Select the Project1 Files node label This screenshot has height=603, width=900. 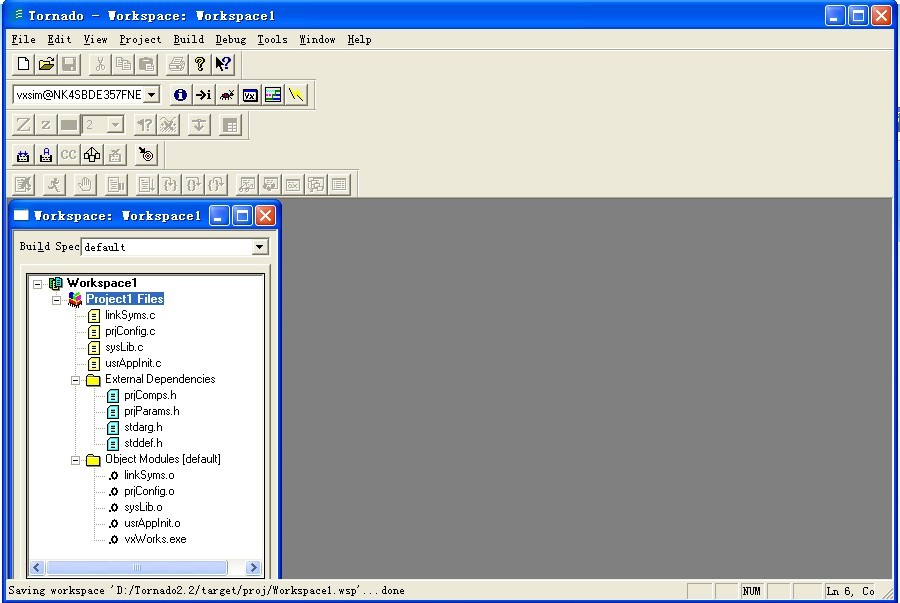click(125, 299)
